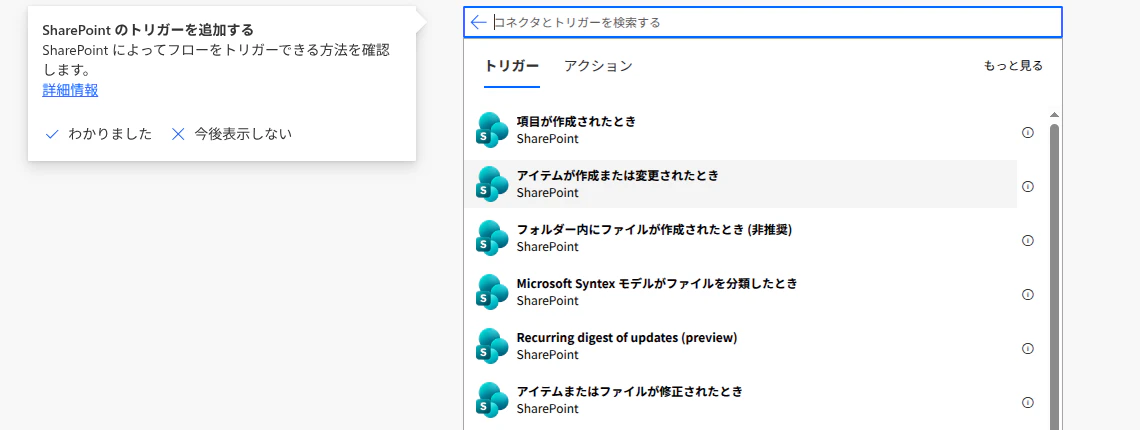Click 今後表示しない in the tooltip

click(231, 135)
